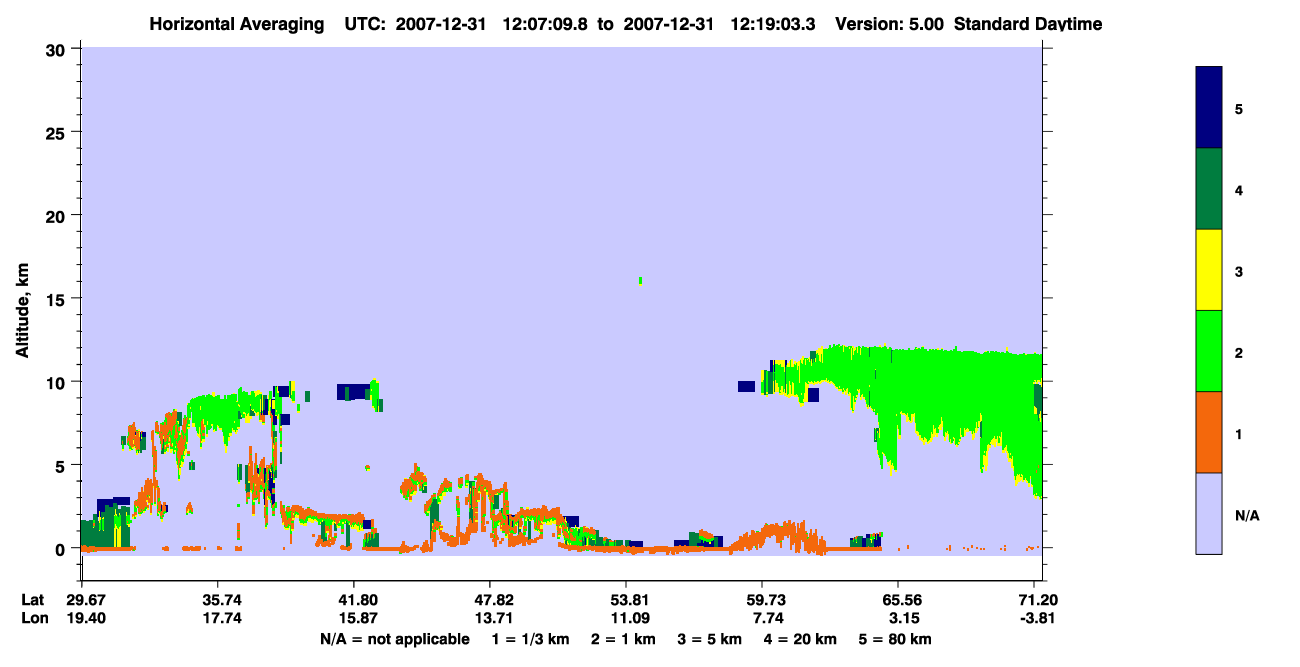
Task: Click the y-axis tick label 0
Action: point(63,549)
